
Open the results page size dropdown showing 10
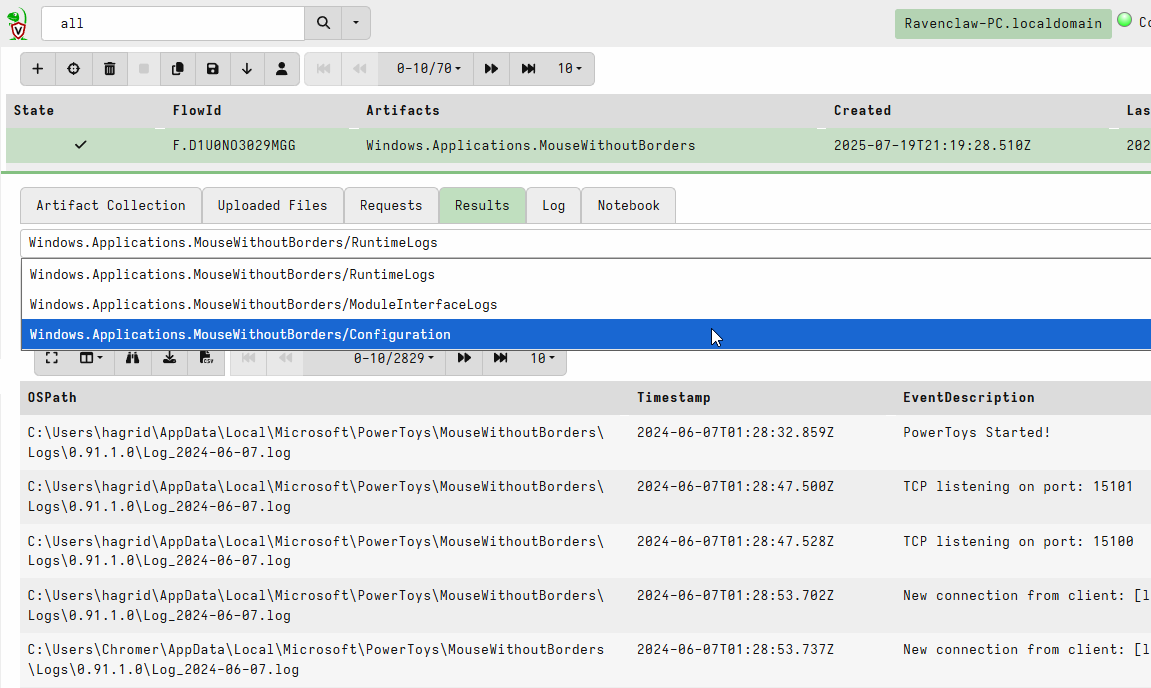[542, 358]
